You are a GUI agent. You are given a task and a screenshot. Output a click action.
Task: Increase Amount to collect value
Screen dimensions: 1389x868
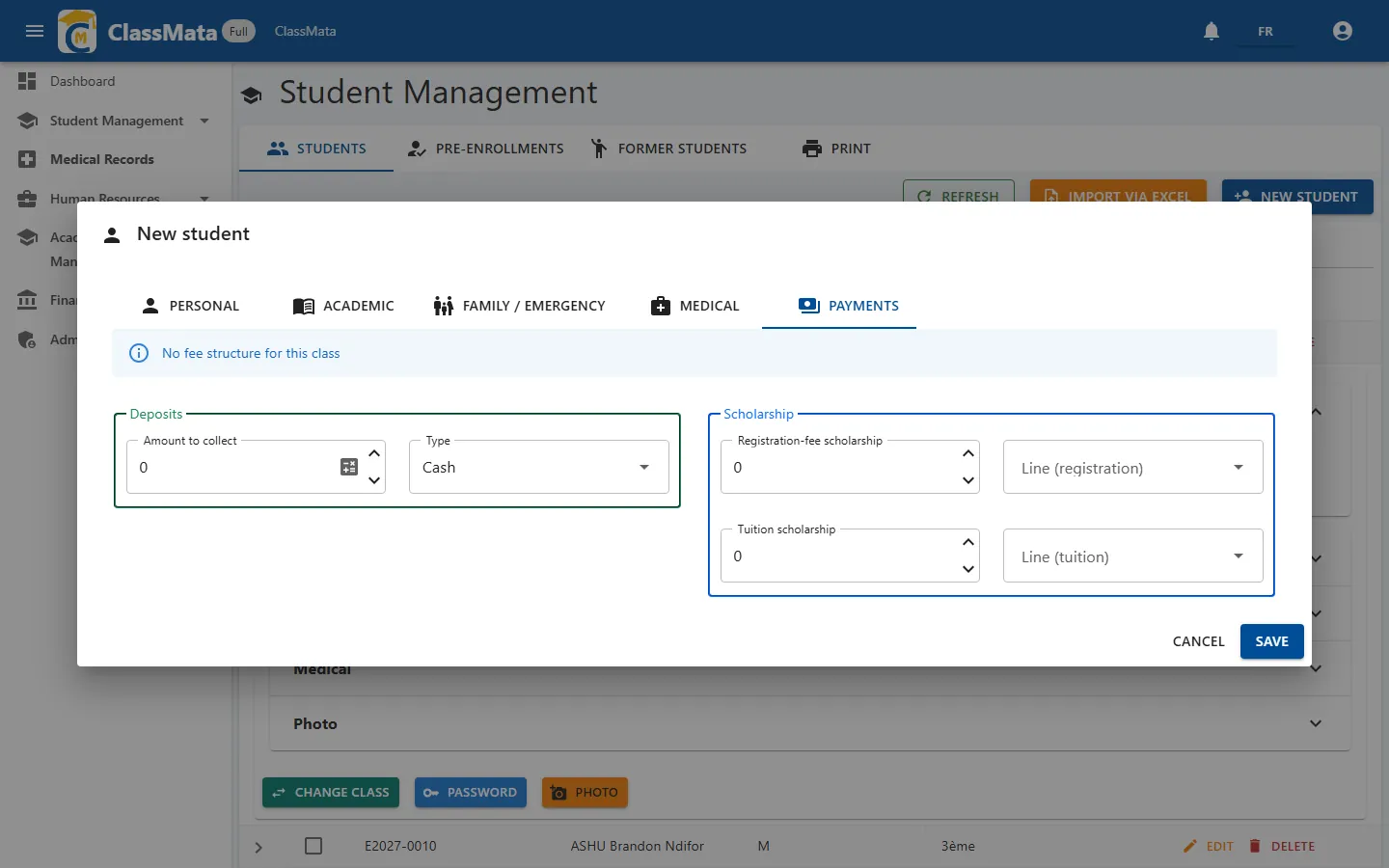click(x=374, y=453)
